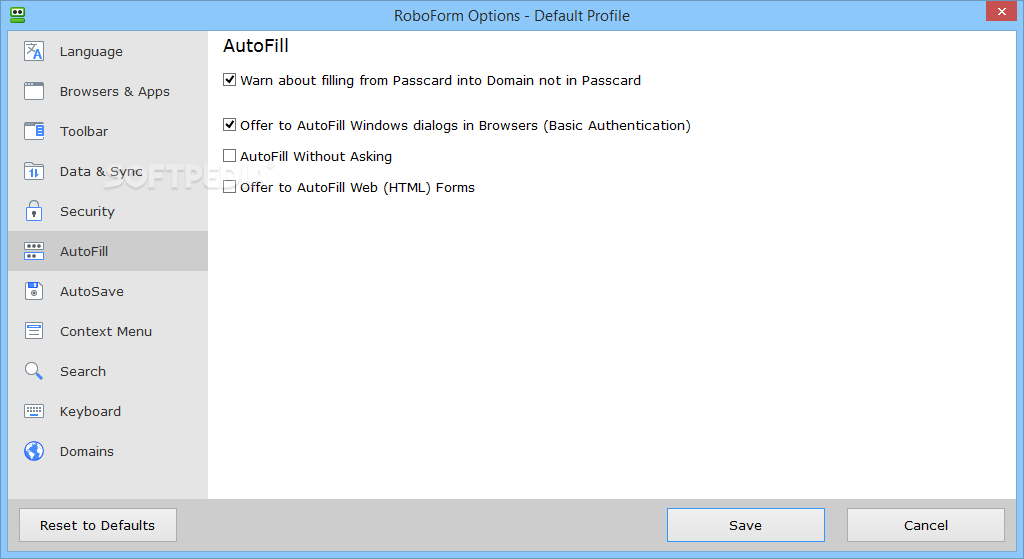Enable AutoFill Without Asking checkbox
Image resolution: width=1024 pixels, height=559 pixels.
229,155
